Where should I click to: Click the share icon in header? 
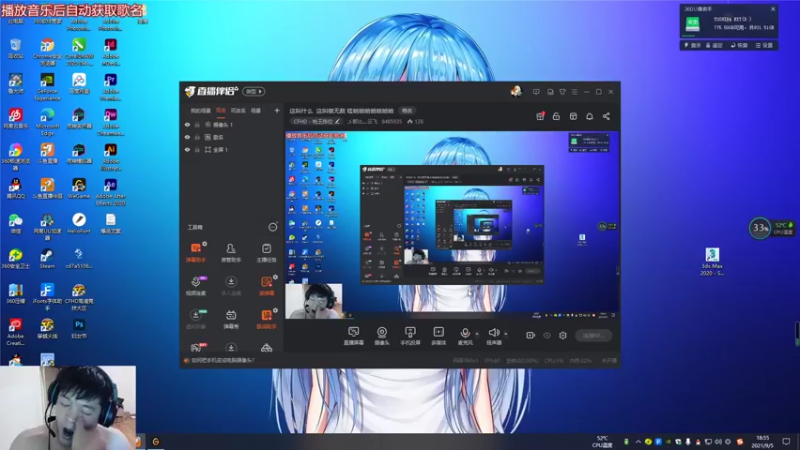pyautogui.click(x=606, y=116)
